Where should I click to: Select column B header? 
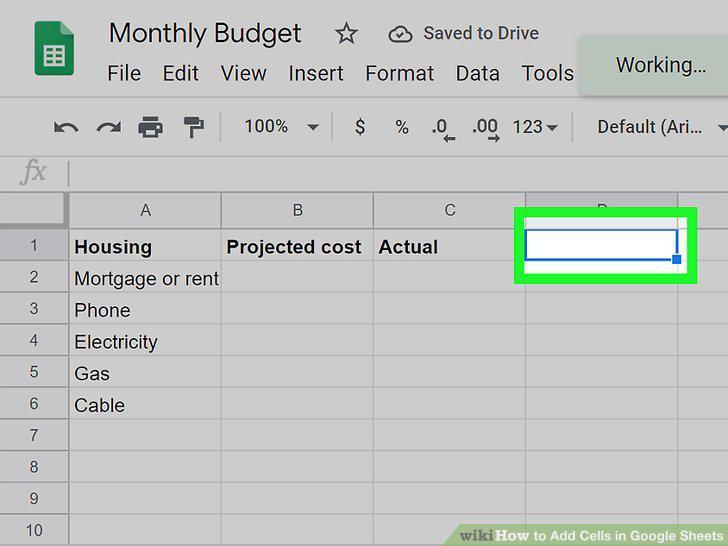[x=298, y=210]
